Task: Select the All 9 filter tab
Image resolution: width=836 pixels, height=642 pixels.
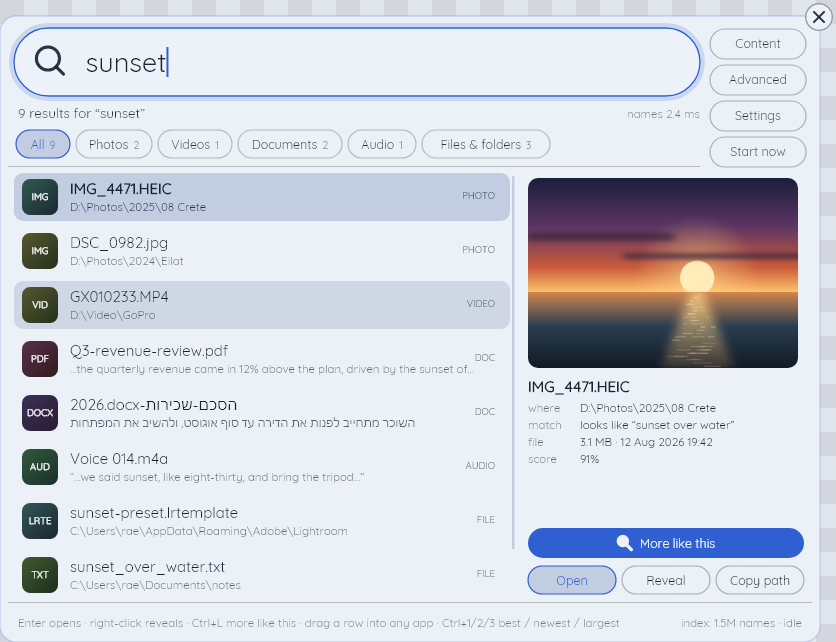Action: [43, 144]
